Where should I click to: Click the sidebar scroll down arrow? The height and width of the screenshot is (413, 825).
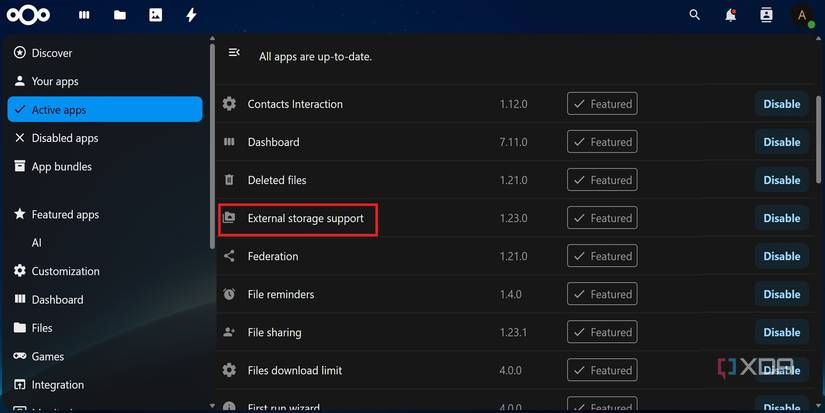[212, 406]
